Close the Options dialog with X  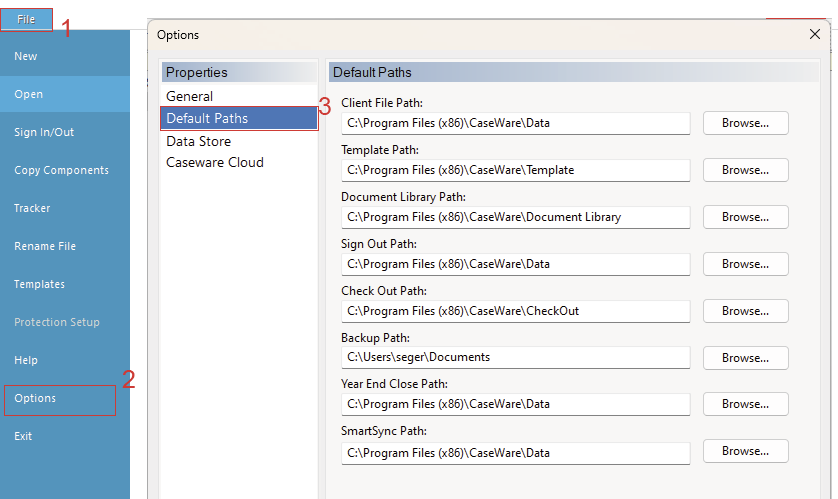(814, 34)
